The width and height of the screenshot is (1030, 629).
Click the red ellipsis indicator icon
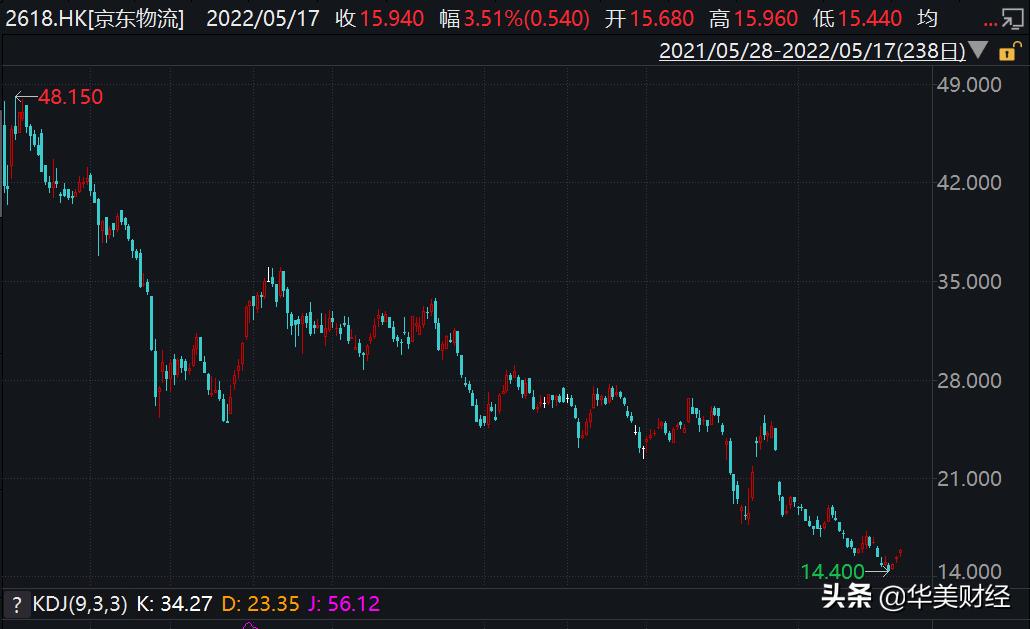pos(990,23)
